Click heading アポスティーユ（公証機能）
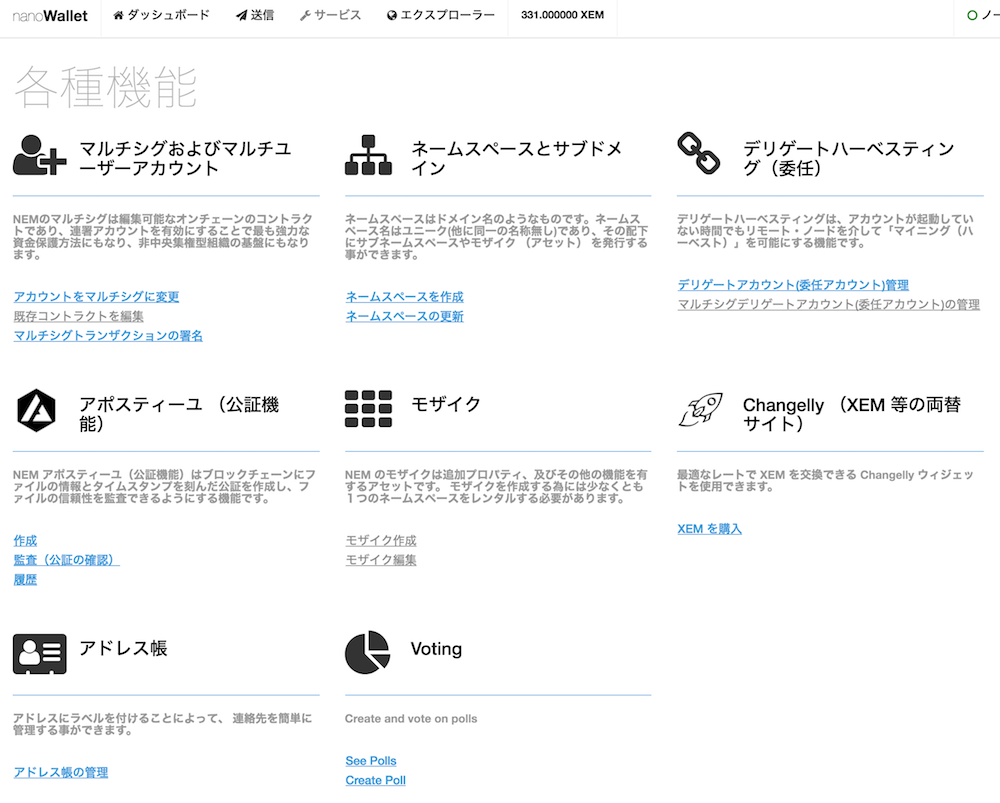 pyautogui.click(x=179, y=414)
